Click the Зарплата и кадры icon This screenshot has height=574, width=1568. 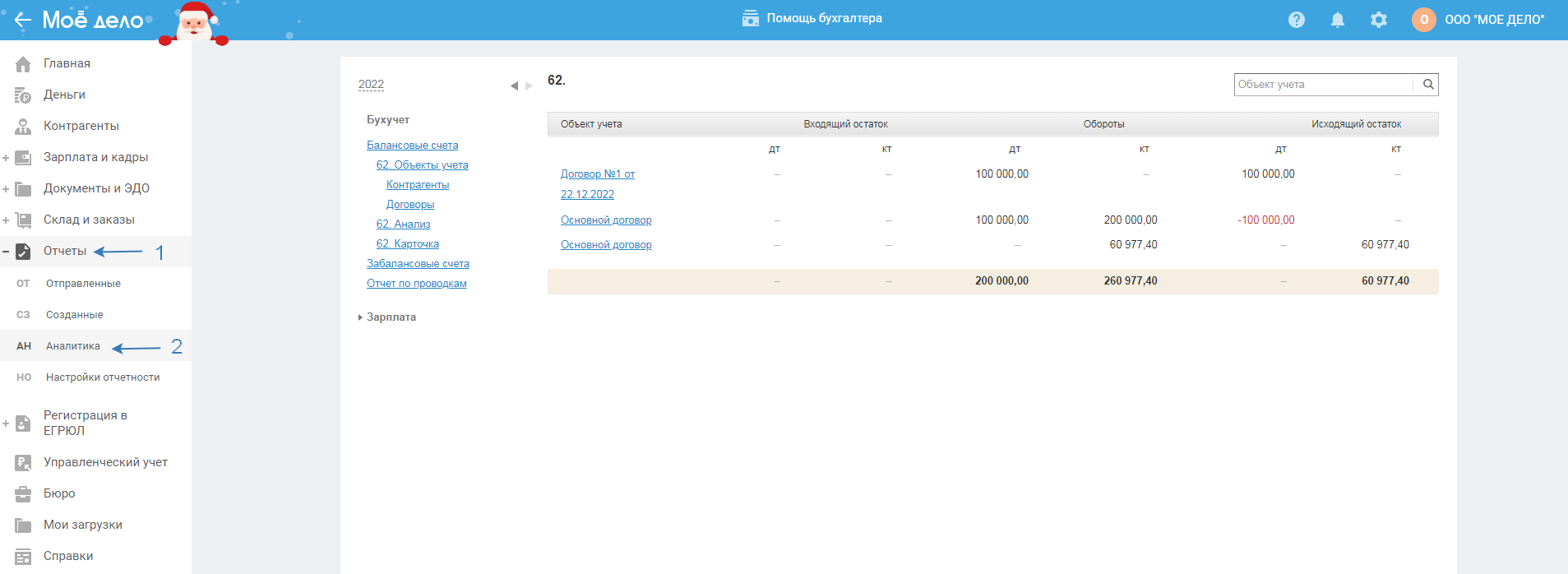(23, 157)
